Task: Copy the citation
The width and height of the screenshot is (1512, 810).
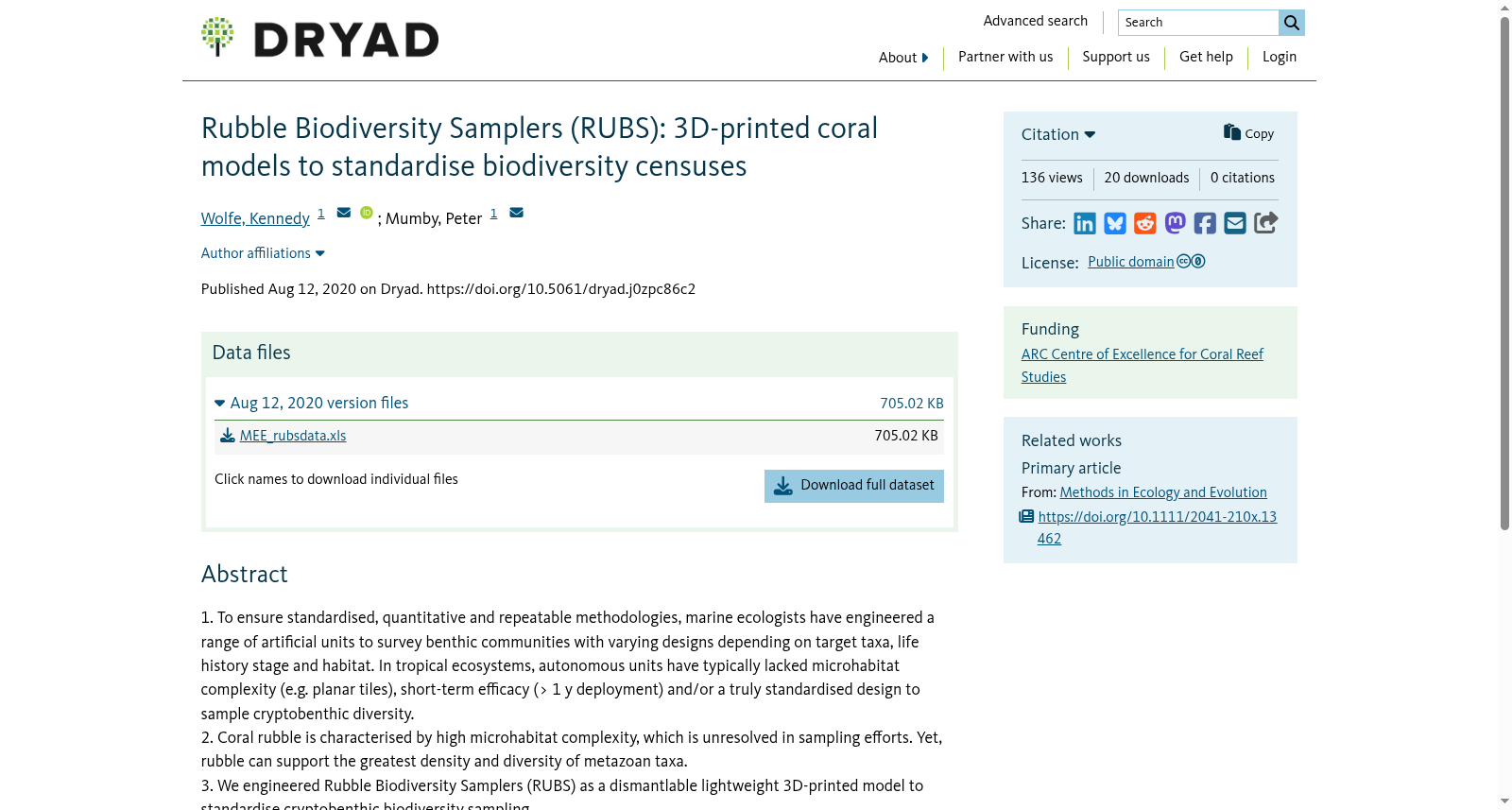Action: tap(1248, 133)
